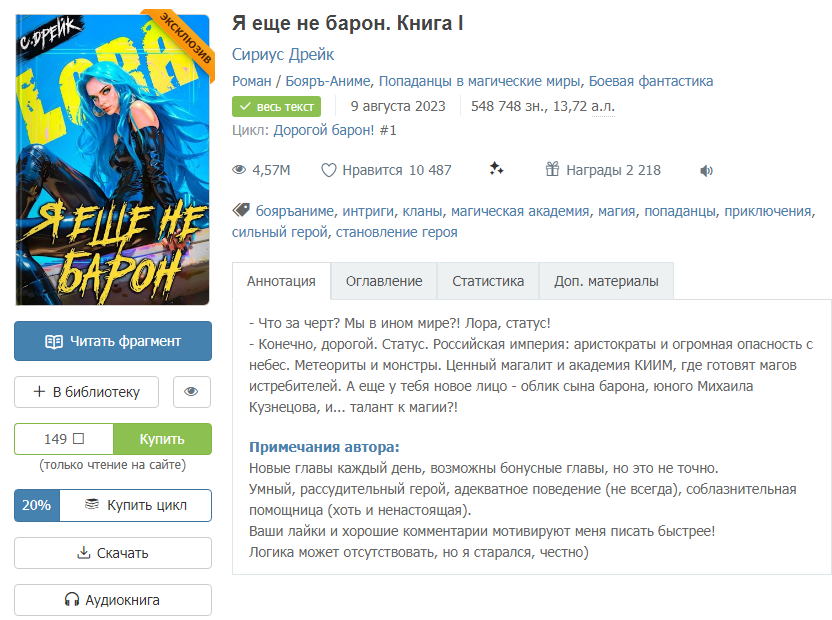The width and height of the screenshot is (832, 620).
Task: Click the speaker audio icon
Action: click(x=706, y=170)
